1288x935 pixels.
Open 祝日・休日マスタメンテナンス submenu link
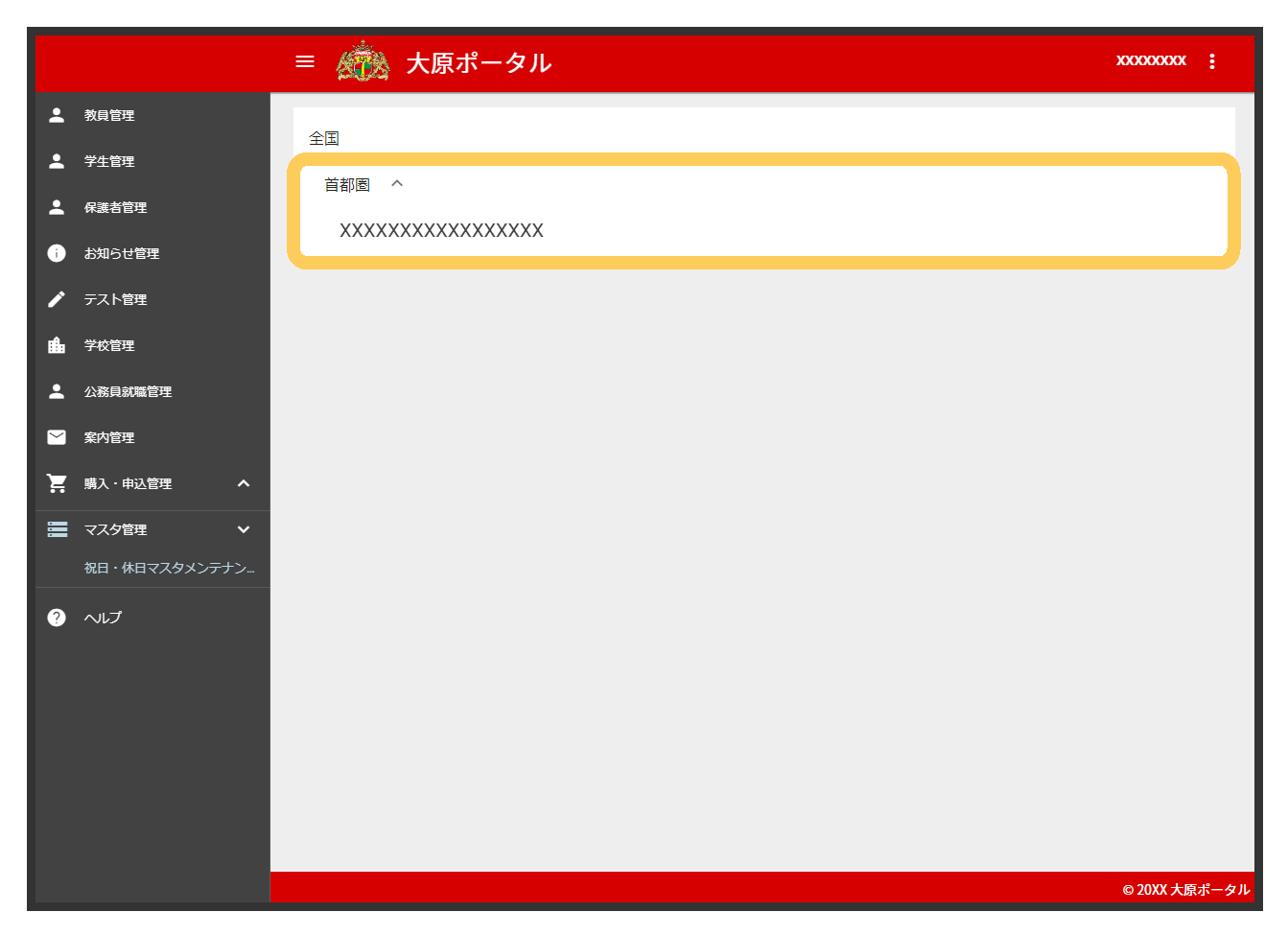tap(169, 568)
